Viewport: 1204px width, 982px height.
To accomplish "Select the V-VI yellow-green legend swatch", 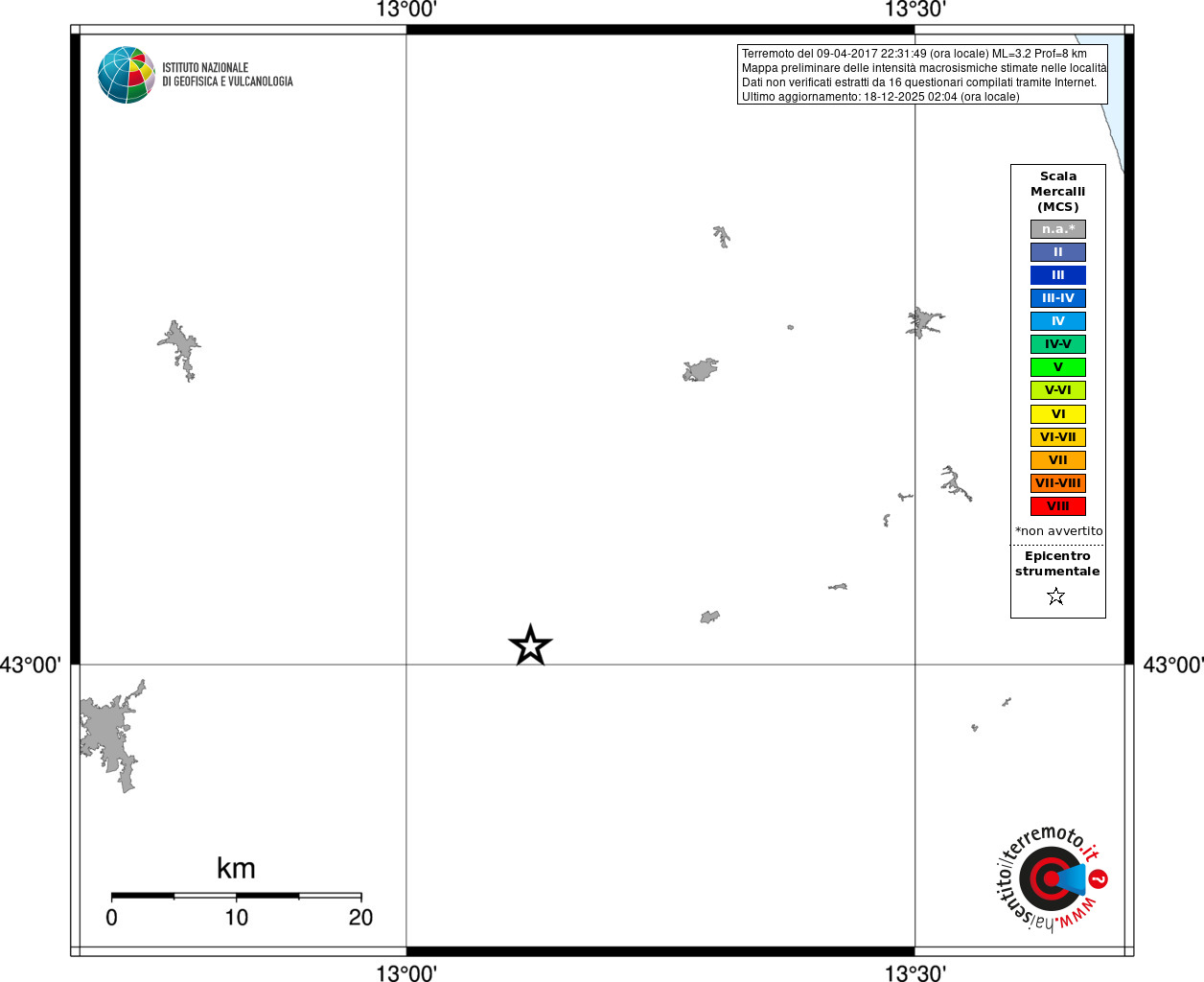I will click(x=1058, y=390).
